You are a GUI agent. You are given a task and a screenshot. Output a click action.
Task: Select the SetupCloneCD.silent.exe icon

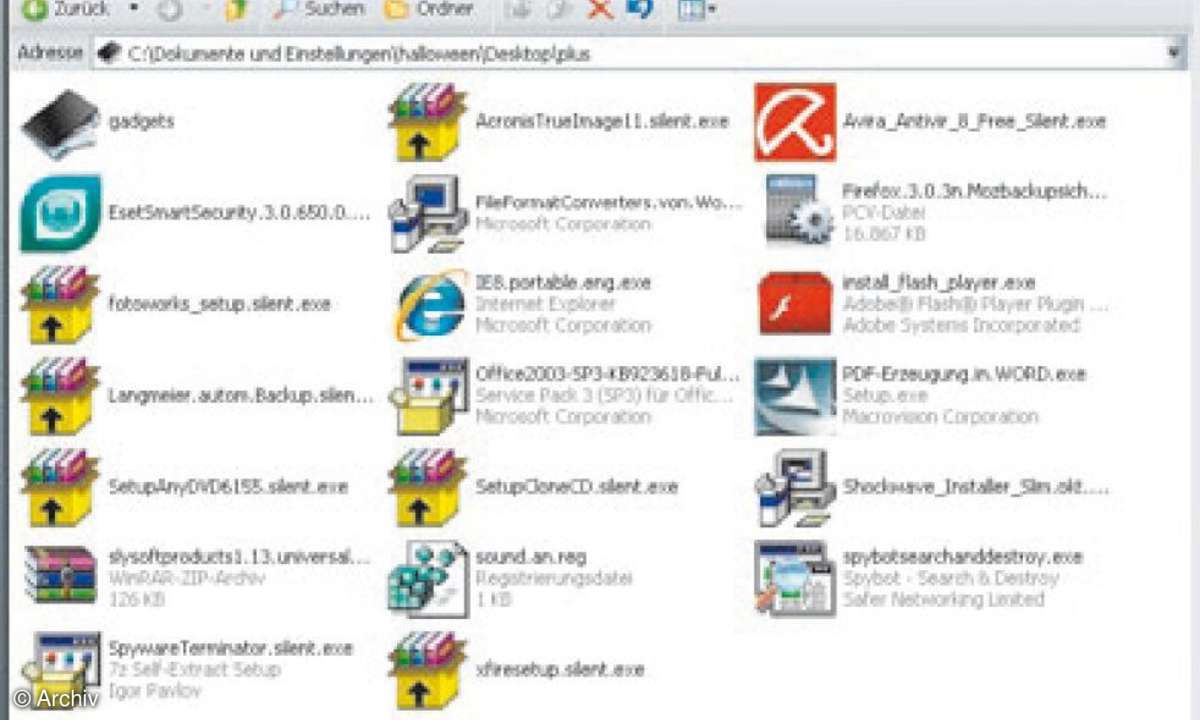[x=427, y=487]
